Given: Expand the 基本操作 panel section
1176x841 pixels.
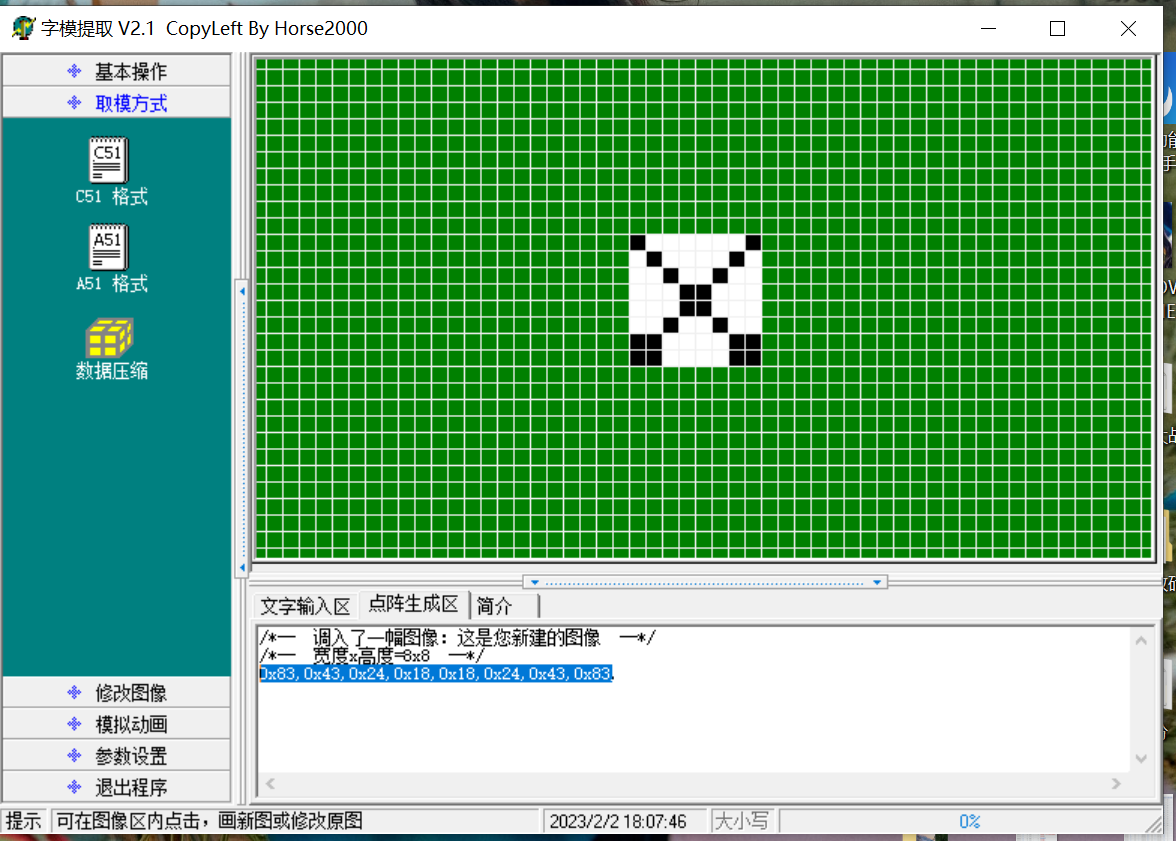Looking at the screenshot, I should [x=117, y=72].
